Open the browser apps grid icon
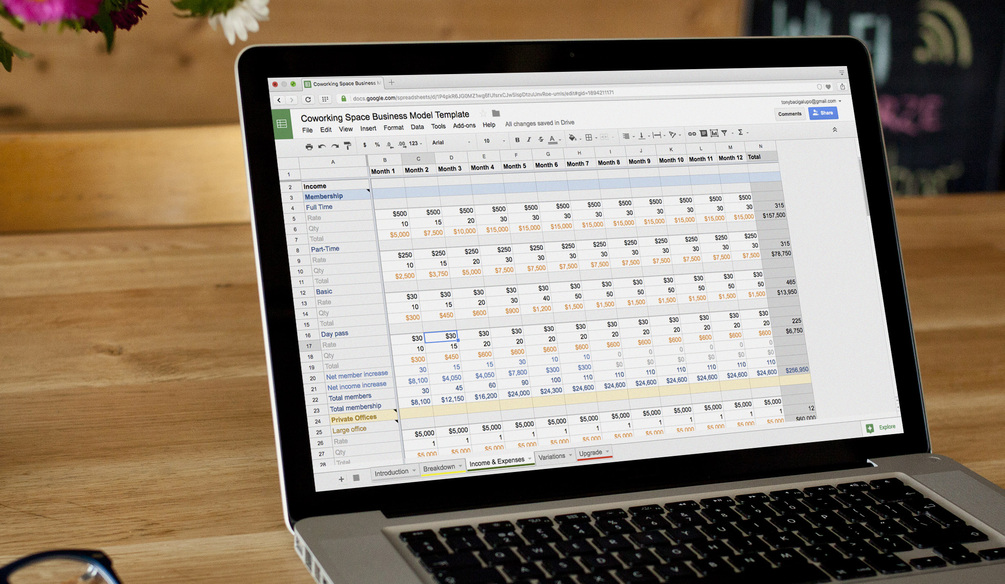The width and height of the screenshot is (1005, 584). (x=325, y=99)
